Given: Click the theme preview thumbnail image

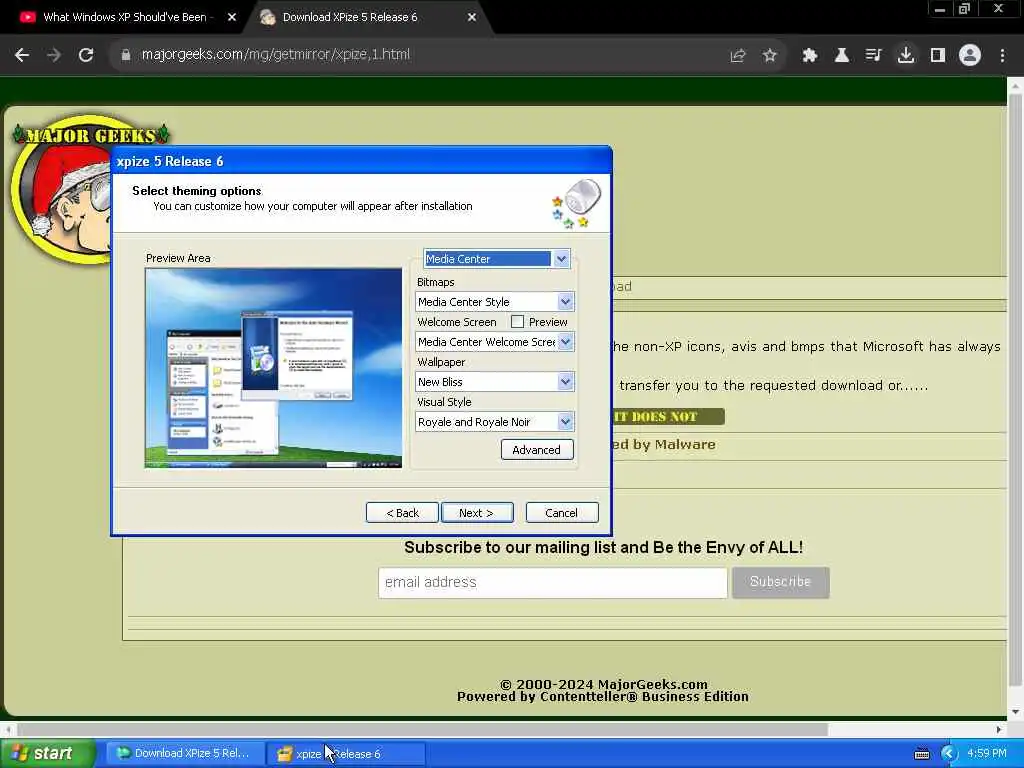Looking at the screenshot, I should (273, 368).
